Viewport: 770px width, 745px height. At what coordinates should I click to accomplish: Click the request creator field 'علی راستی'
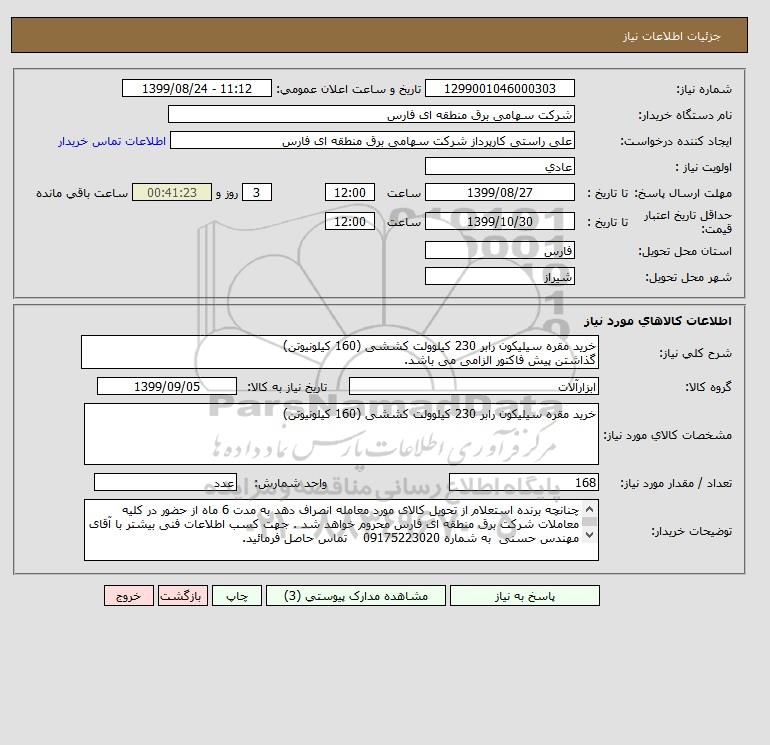click(x=372, y=140)
